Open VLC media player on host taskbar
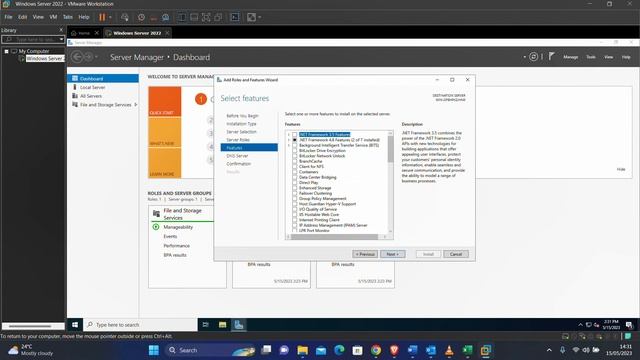 [x=449, y=350]
